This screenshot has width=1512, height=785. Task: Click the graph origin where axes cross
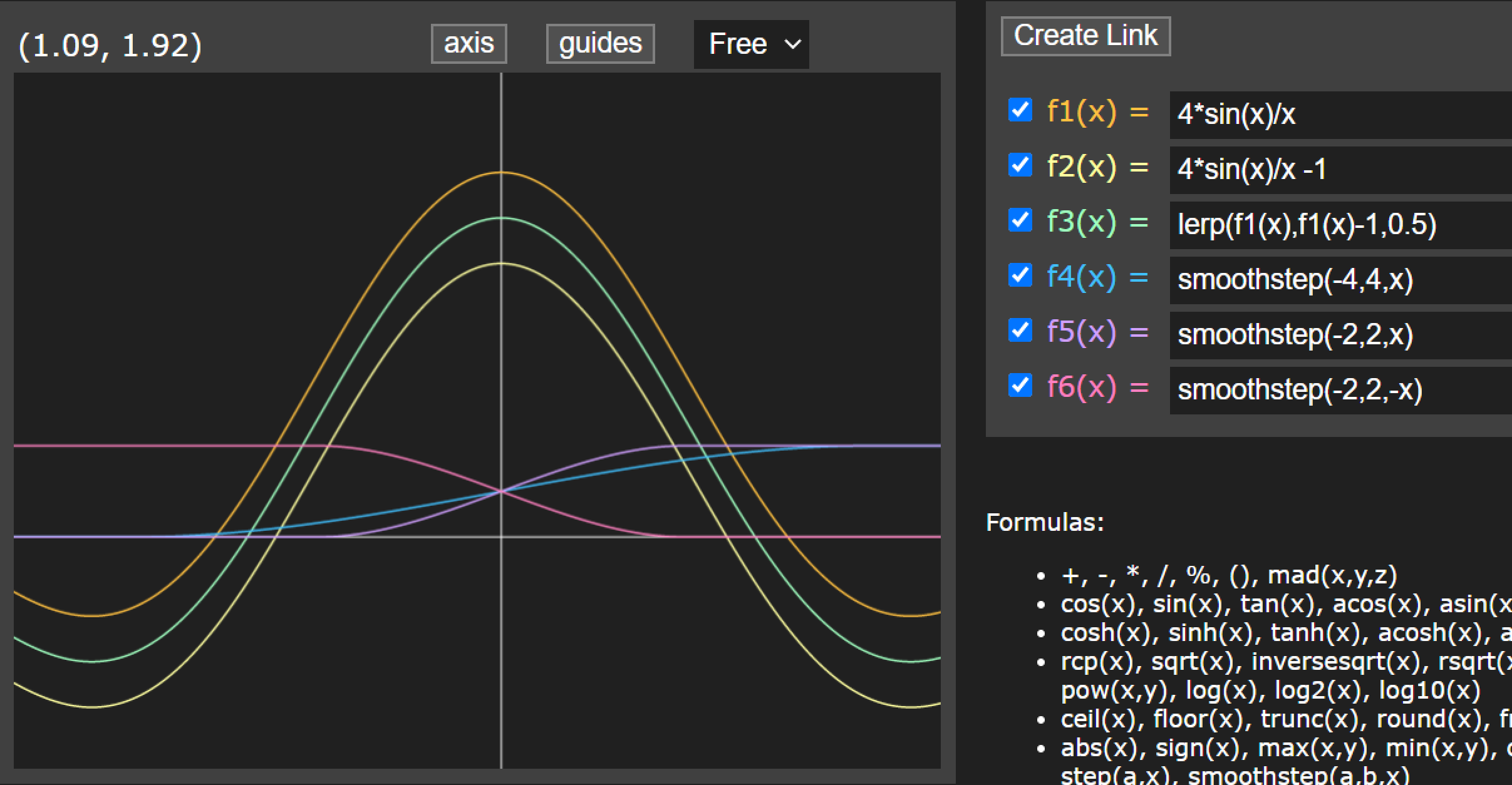[x=501, y=537]
